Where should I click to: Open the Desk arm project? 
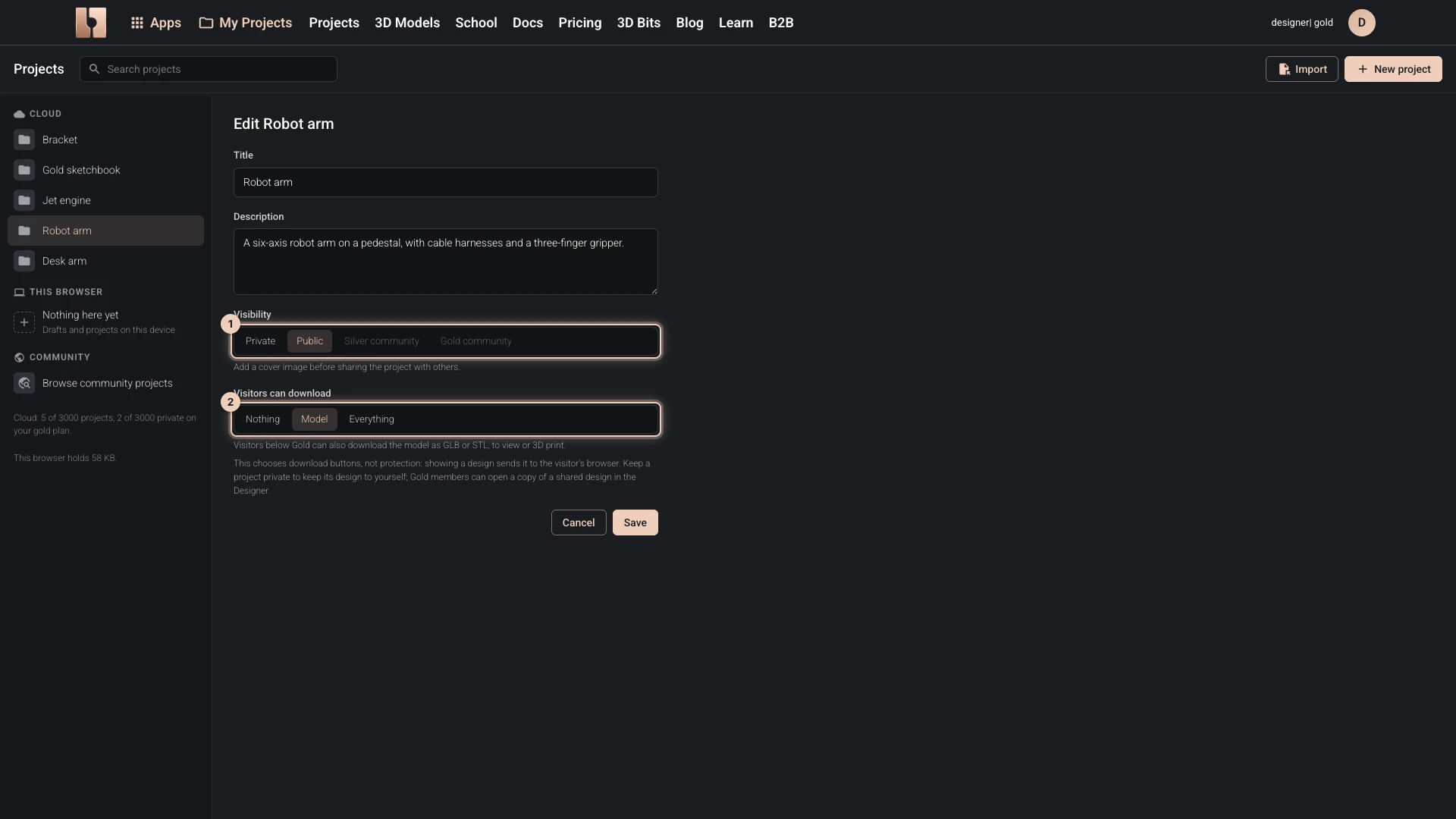point(105,261)
